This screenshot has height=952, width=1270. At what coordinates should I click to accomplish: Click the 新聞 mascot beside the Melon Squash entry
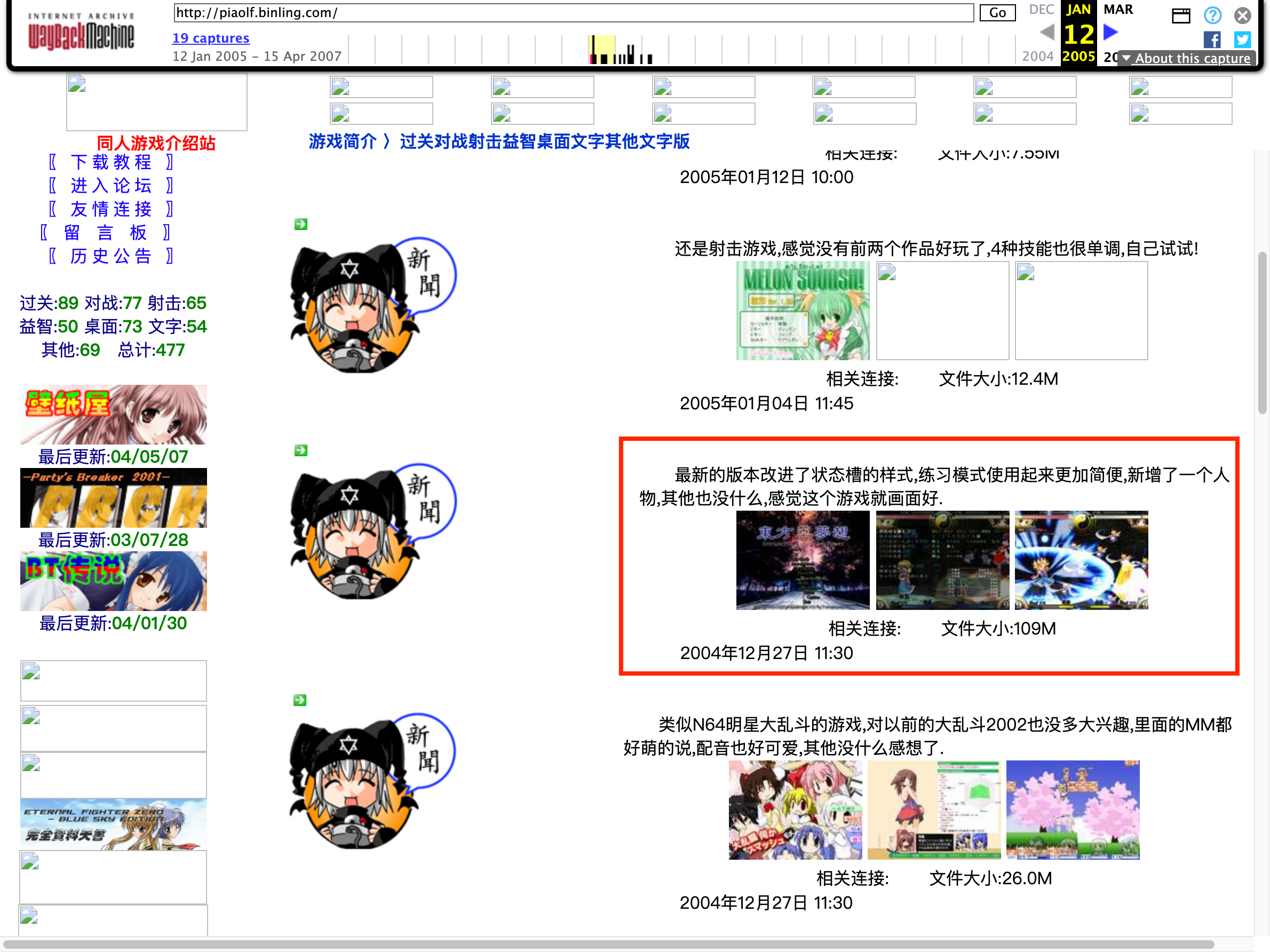point(373,305)
